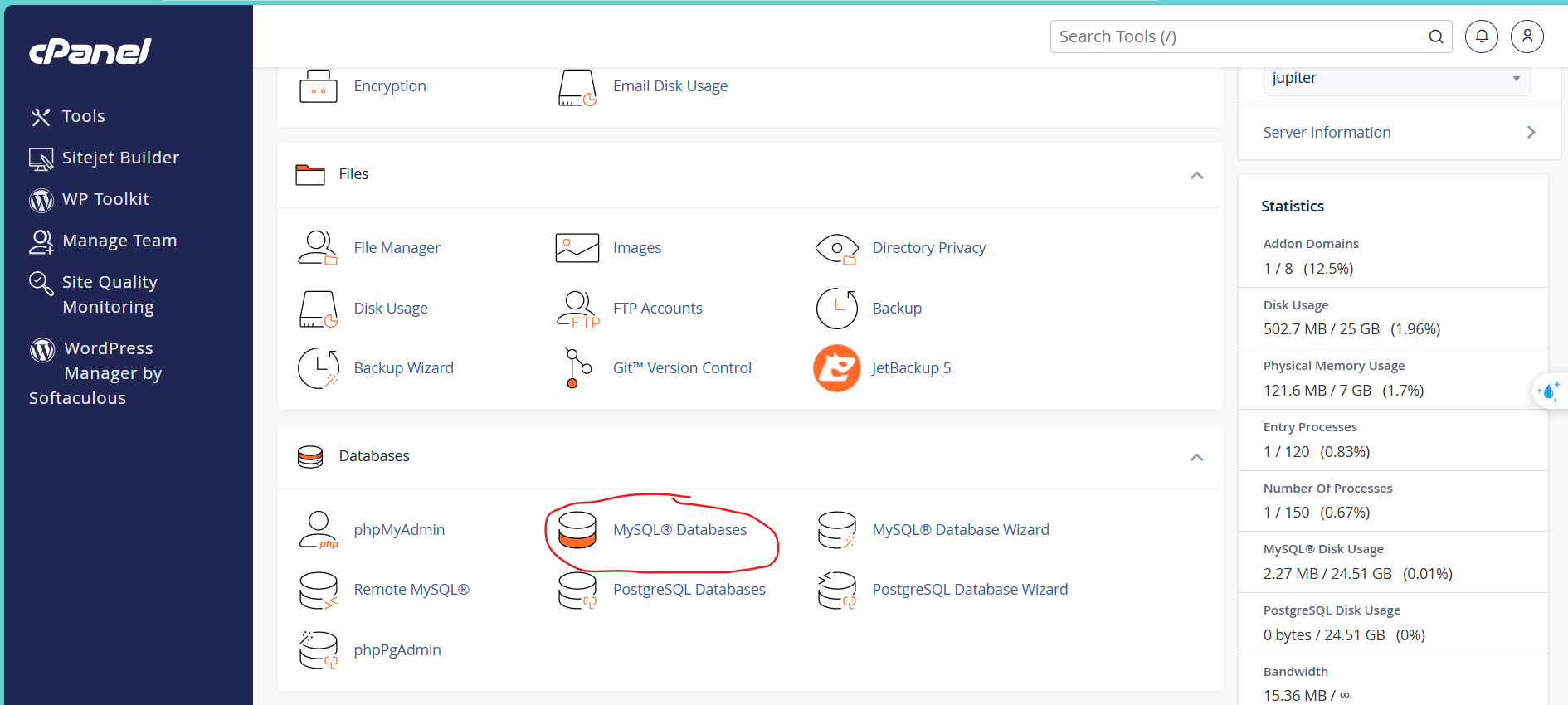
Task: Open the orange JetBackup 5 icon
Action: click(836, 368)
